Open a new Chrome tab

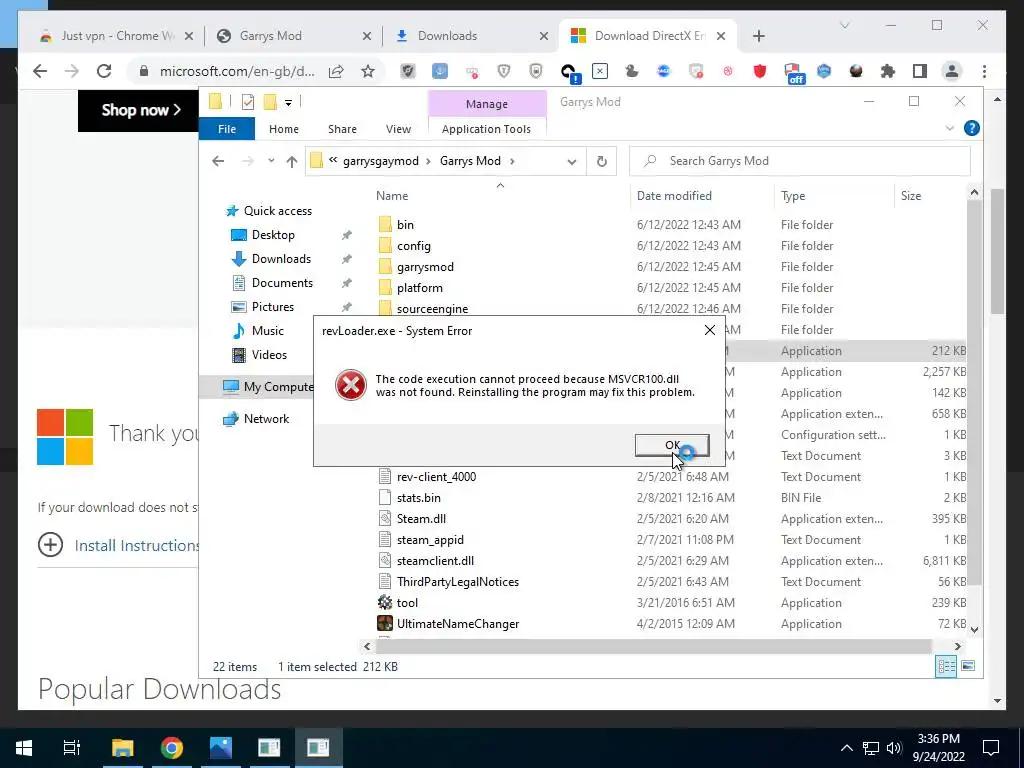758,36
